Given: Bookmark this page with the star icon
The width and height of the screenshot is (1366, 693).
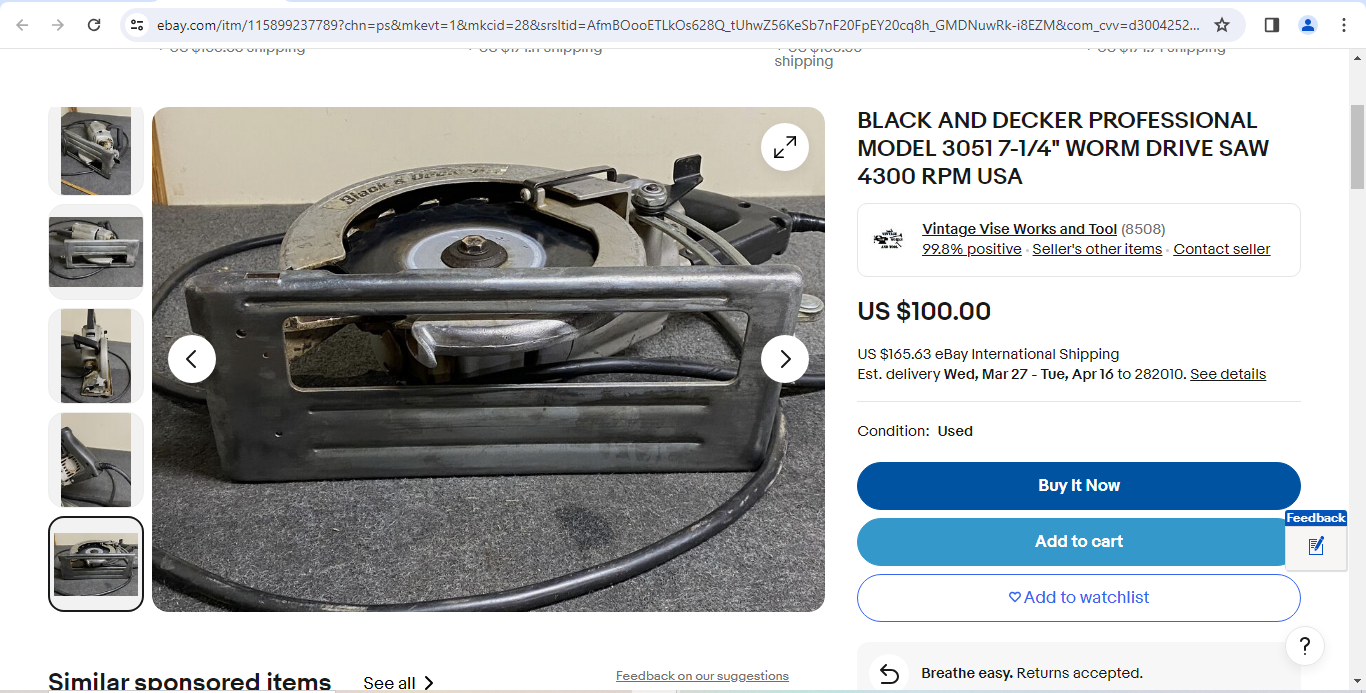Looking at the screenshot, I should point(1222,25).
